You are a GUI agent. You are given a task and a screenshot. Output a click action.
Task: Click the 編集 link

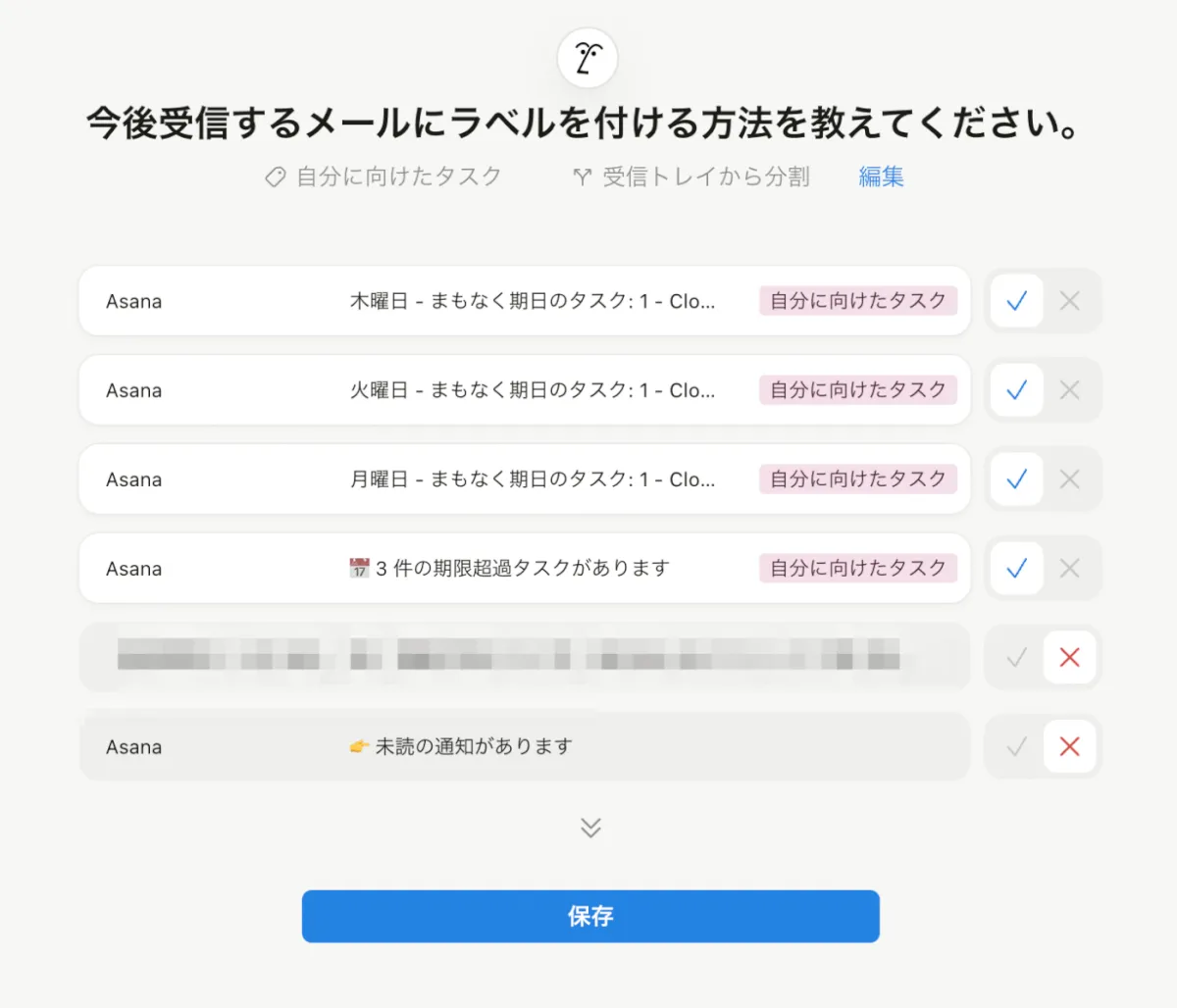(x=881, y=176)
